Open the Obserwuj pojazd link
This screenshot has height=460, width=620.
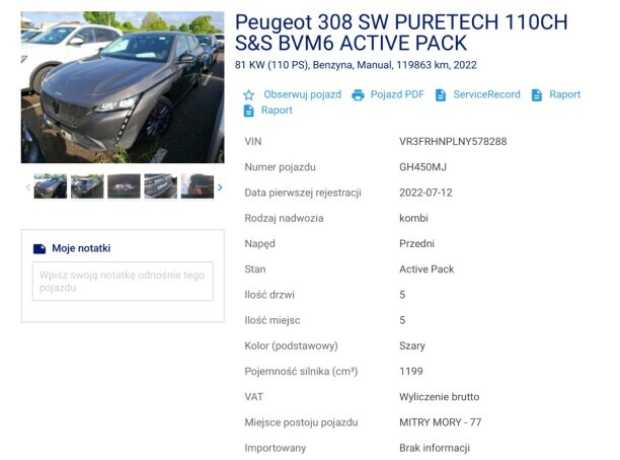[302, 95]
